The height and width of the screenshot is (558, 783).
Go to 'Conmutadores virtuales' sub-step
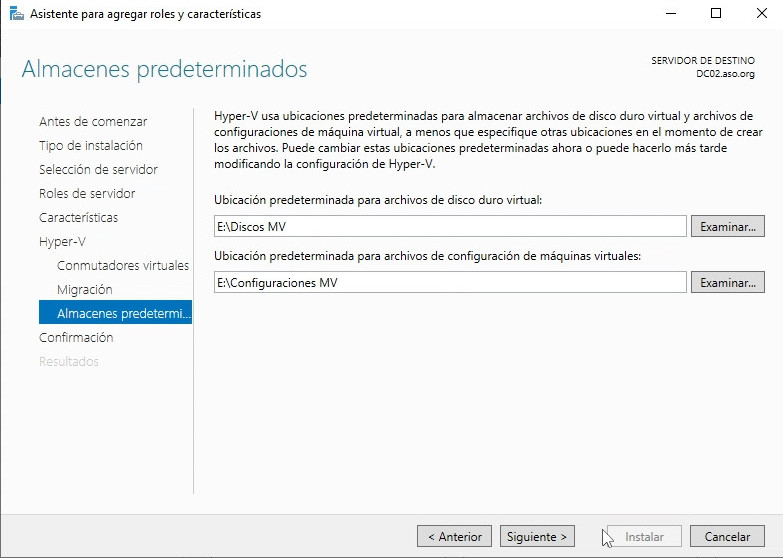[x=123, y=265]
